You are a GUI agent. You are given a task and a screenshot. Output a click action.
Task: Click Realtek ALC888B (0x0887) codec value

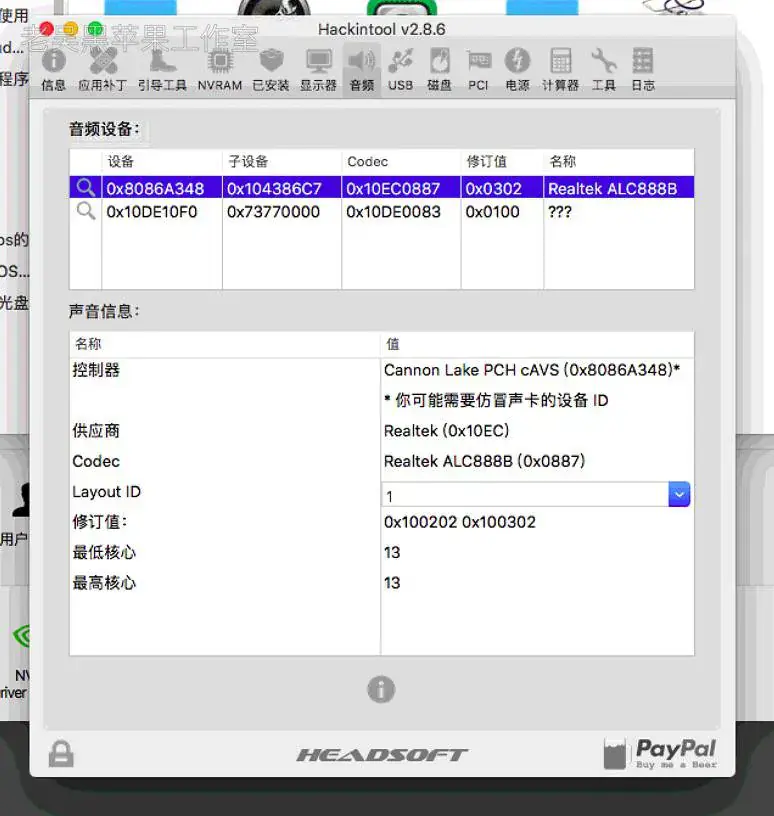485,461
